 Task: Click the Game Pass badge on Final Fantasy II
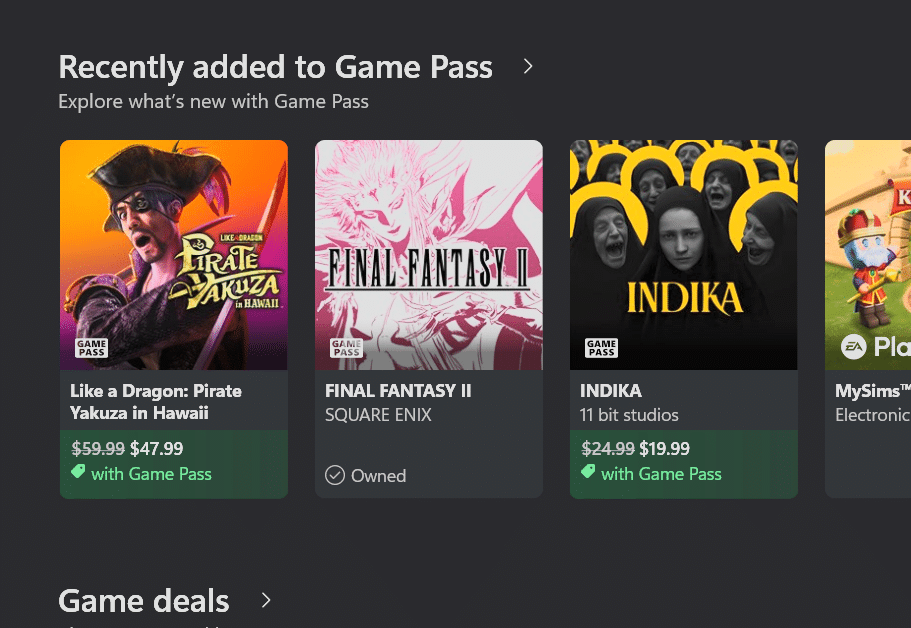(347, 348)
